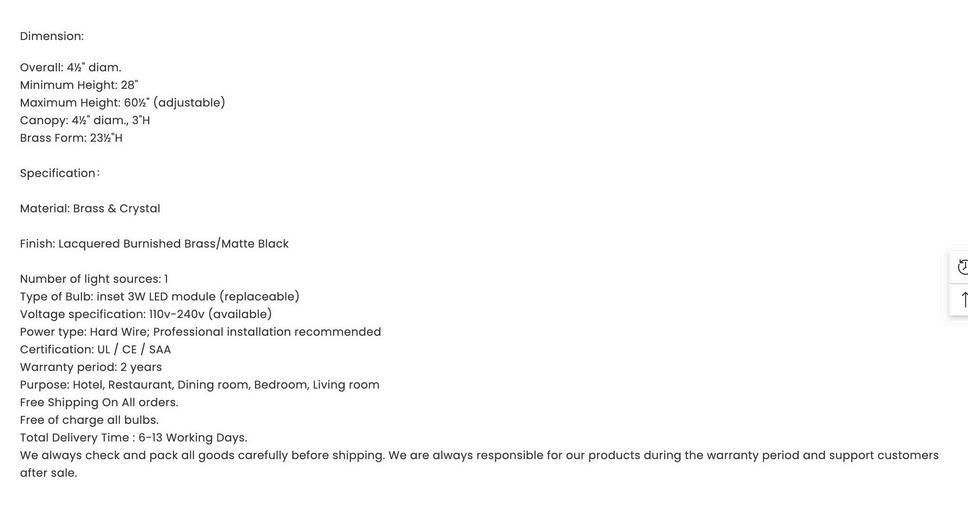This screenshot has width=968, height=508.
Task: Click the Maximum Height adjustable line
Action: 122,102
